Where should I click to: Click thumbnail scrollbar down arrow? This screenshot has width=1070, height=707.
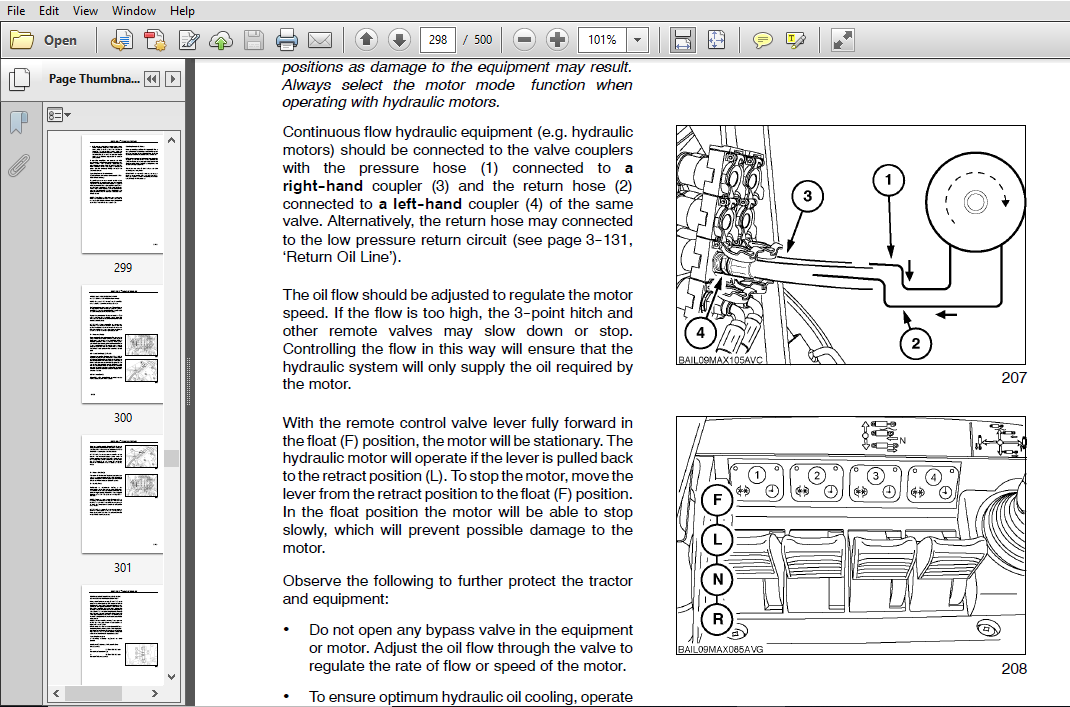[x=171, y=677]
